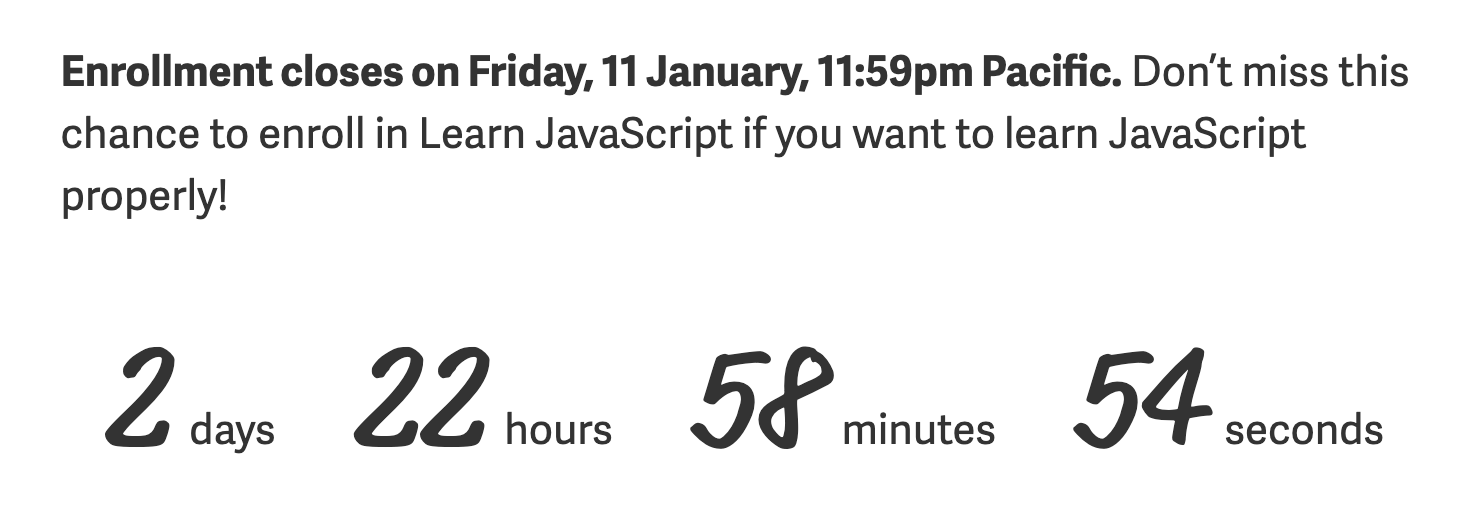Image resolution: width=1470 pixels, height=530 pixels.
Task: Click the "seconds" countdown label
Action: 1303,431
